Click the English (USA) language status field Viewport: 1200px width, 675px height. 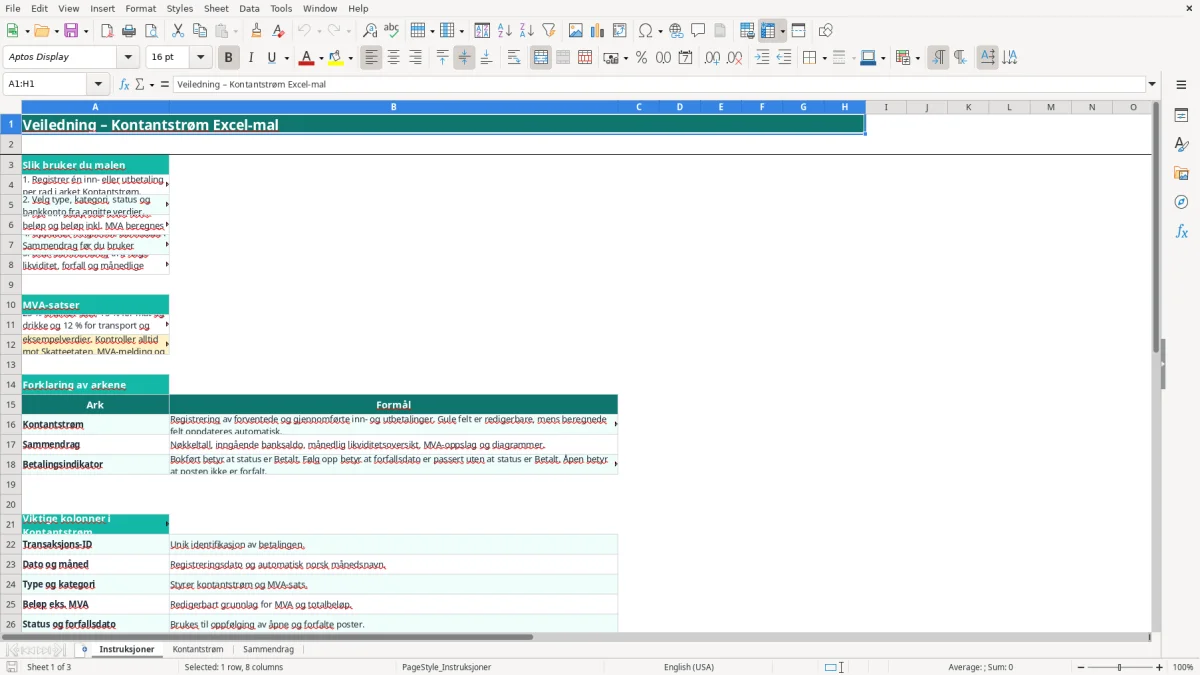pos(689,667)
